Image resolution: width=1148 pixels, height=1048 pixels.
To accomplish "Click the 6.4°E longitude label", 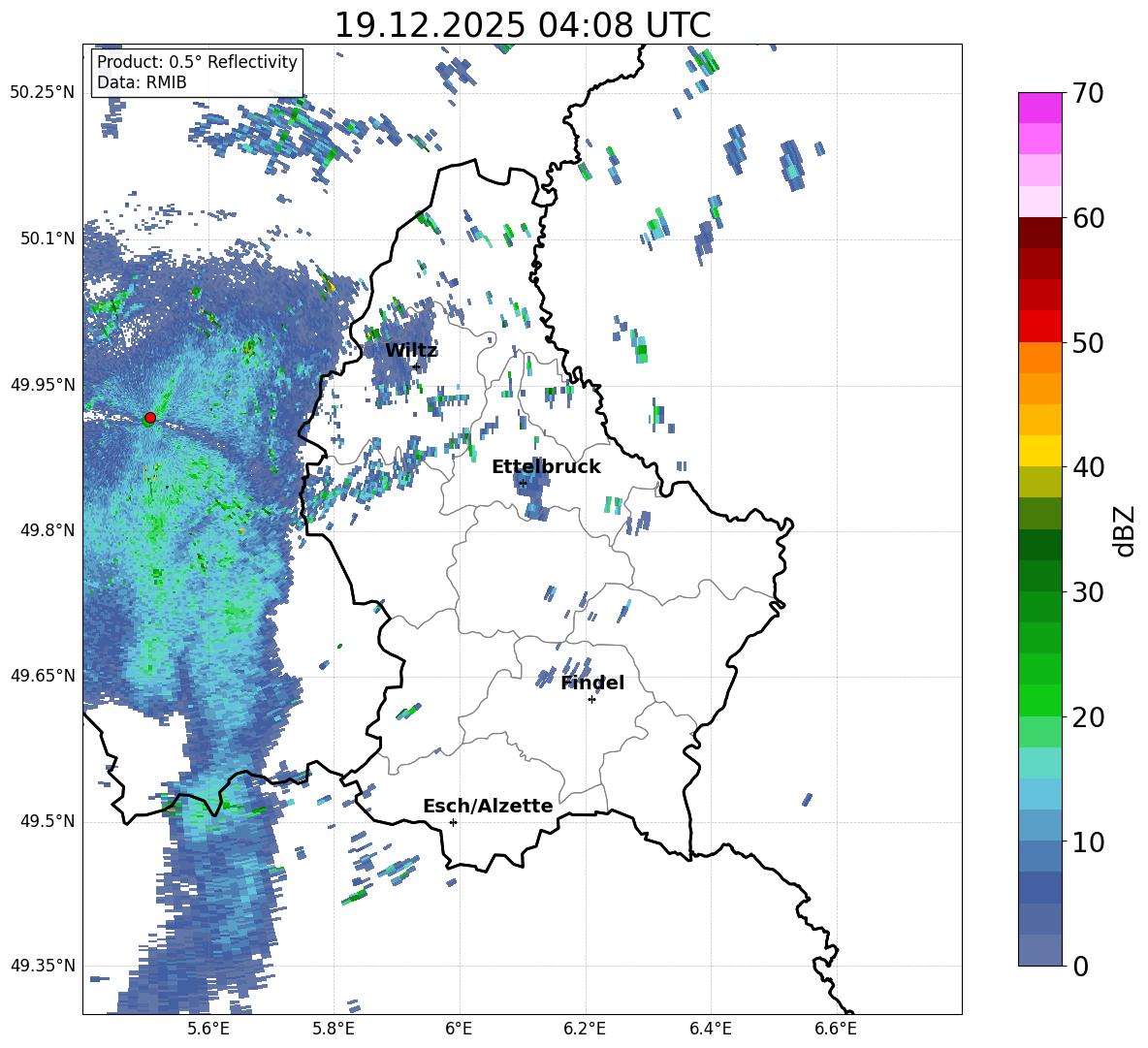I will click(710, 1029).
